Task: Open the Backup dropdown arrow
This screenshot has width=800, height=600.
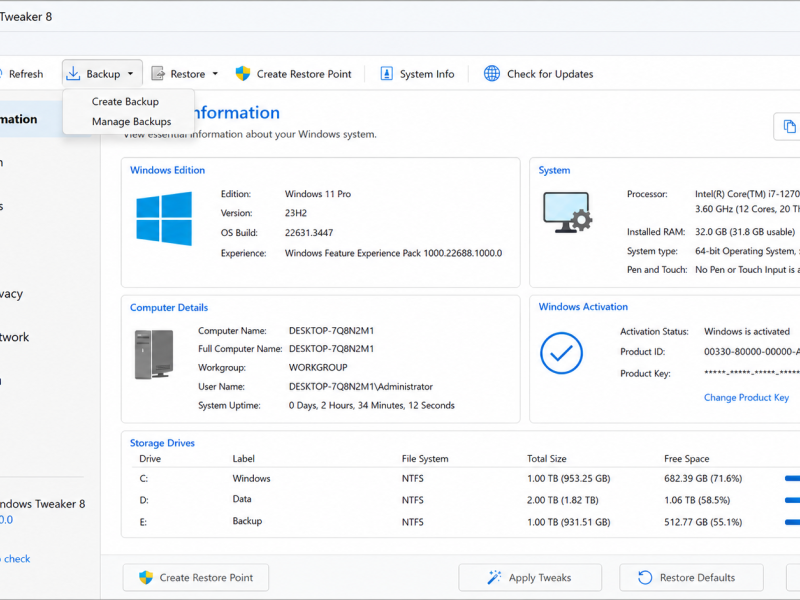Action: click(x=131, y=74)
